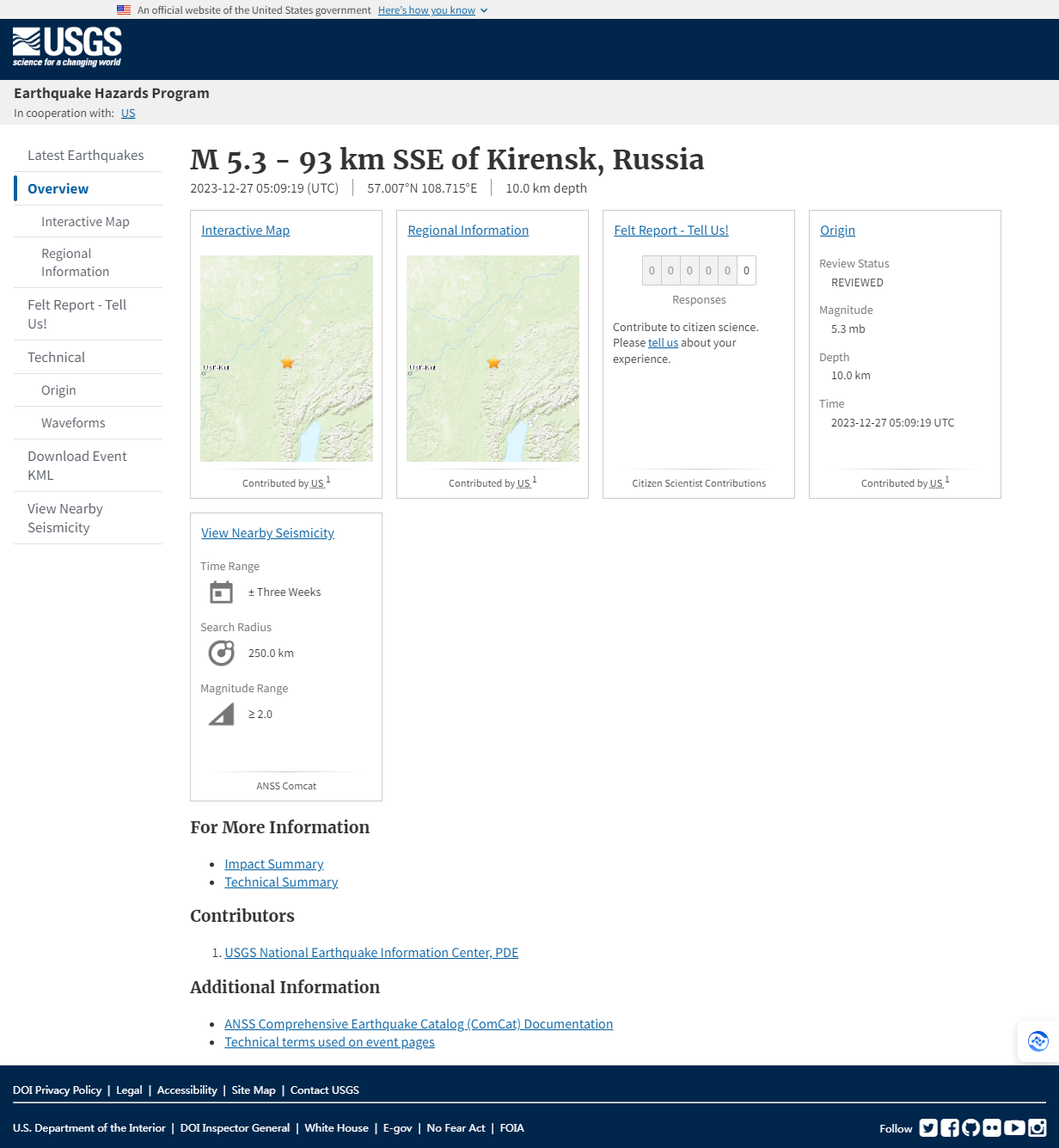The height and width of the screenshot is (1148, 1059).
Task: Expand the 'Here's how you know' chevron
Action: [484, 10]
